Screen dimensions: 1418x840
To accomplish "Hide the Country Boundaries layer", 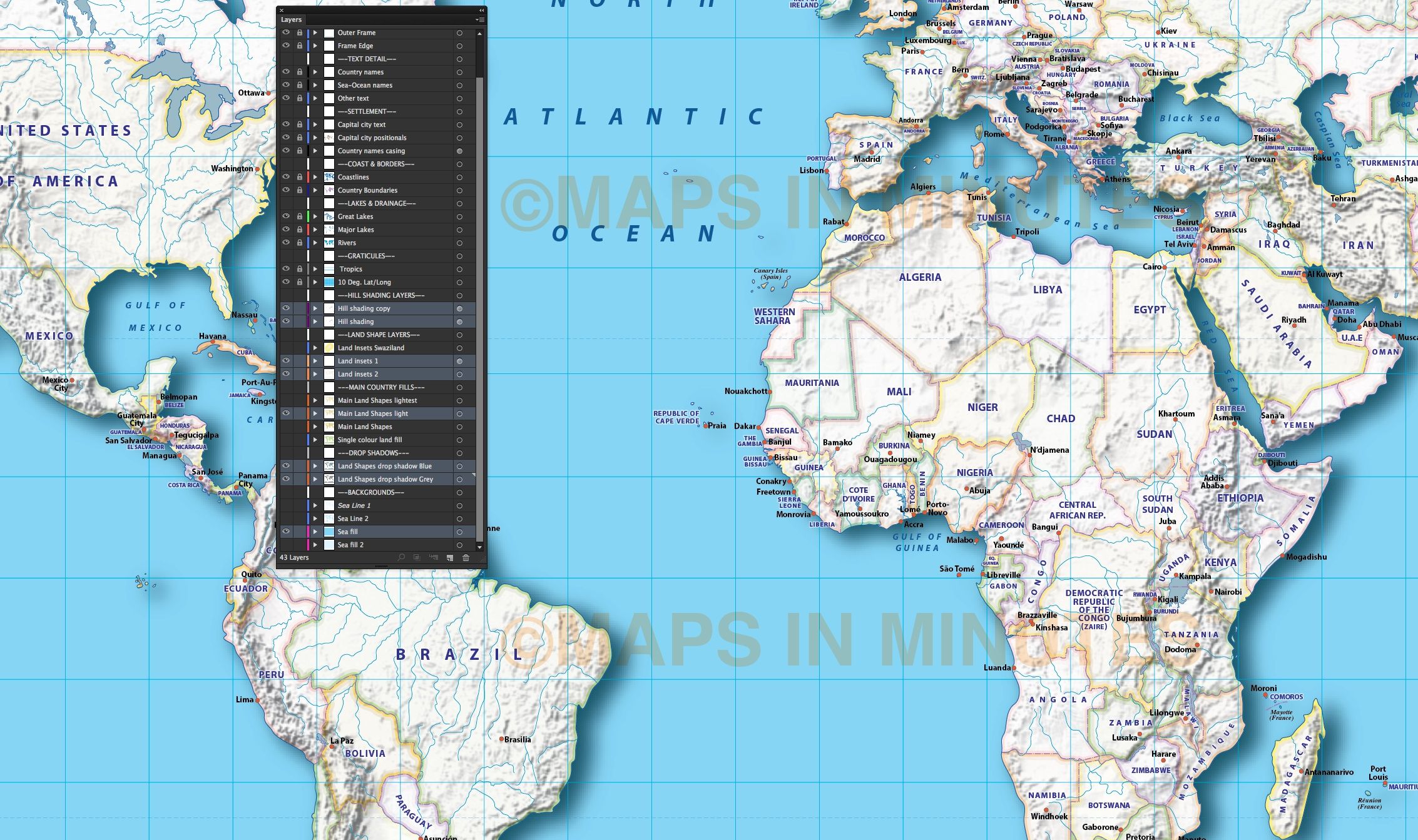I will click(285, 190).
